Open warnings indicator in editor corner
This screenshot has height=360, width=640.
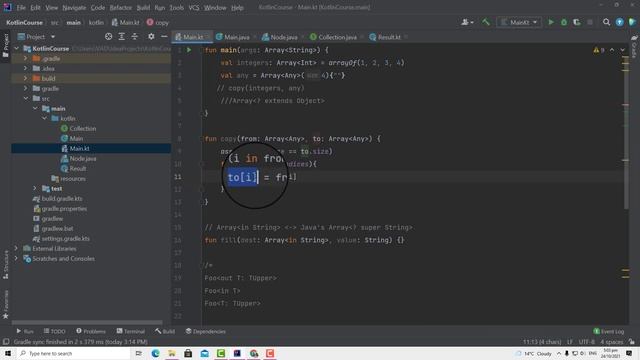(x=599, y=50)
